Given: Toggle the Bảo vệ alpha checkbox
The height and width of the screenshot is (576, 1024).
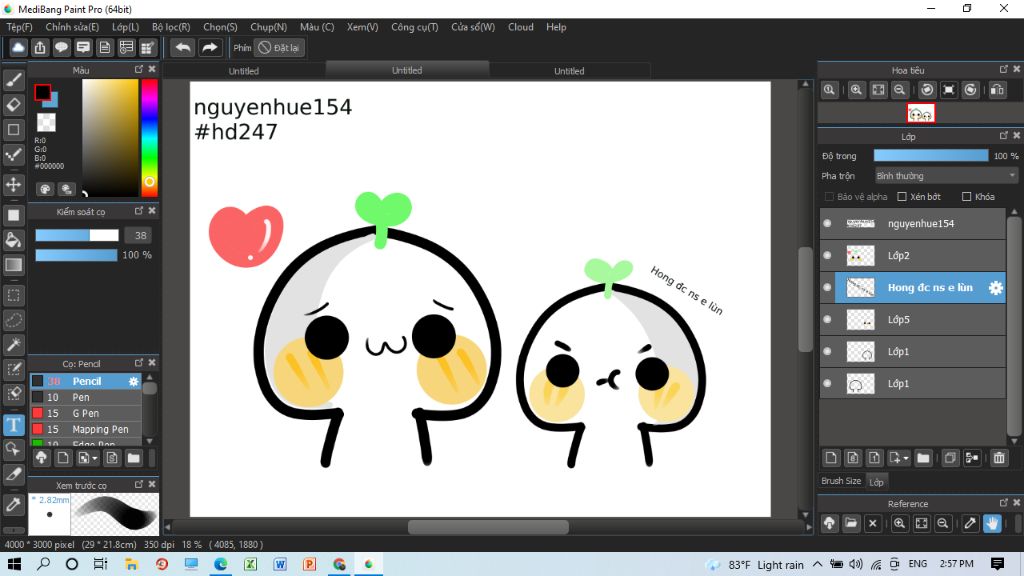Looking at the screenshot, I should click(x=829, y=197).
